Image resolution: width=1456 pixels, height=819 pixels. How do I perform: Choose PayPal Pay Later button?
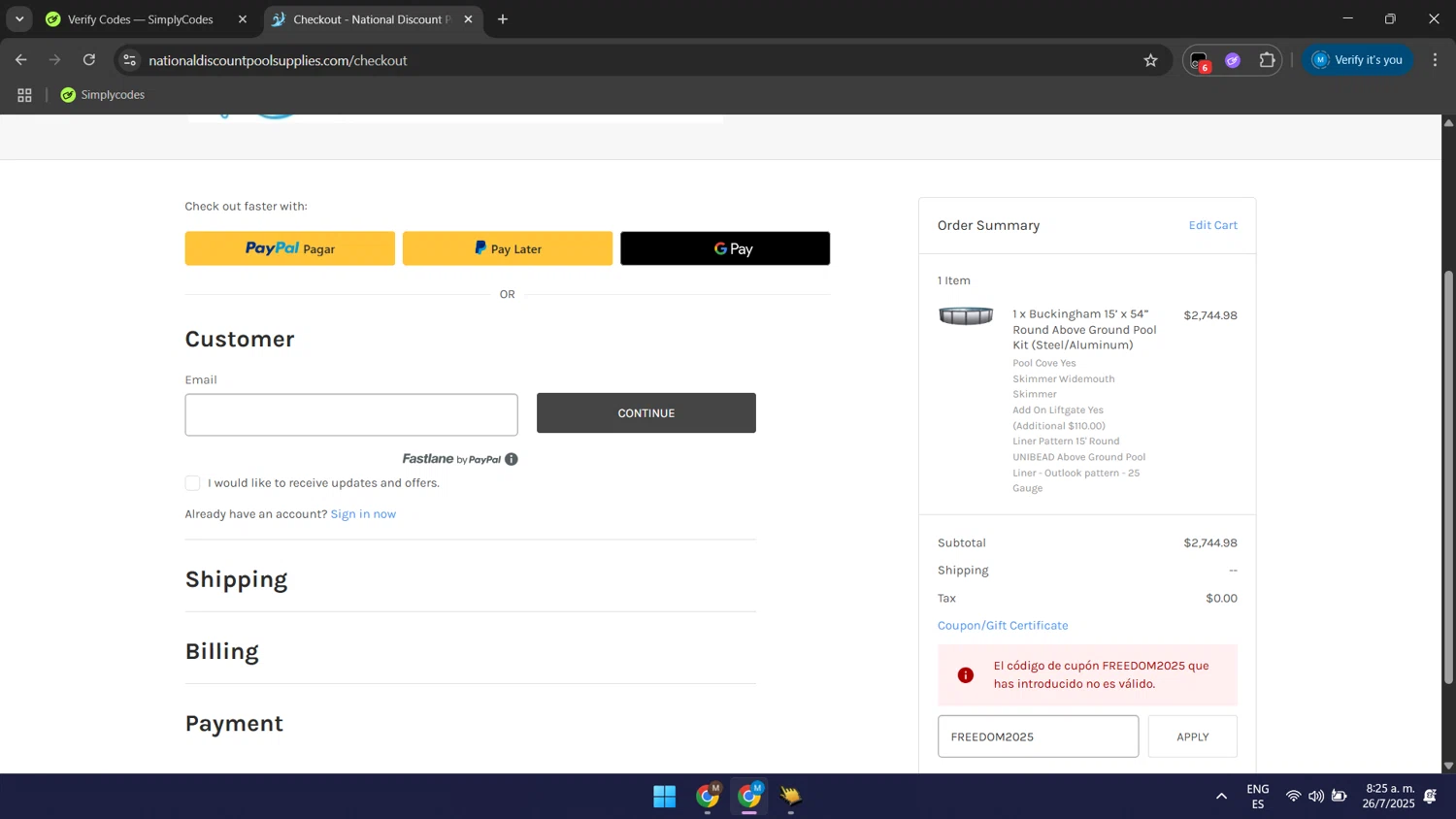[x=508, y=248]
